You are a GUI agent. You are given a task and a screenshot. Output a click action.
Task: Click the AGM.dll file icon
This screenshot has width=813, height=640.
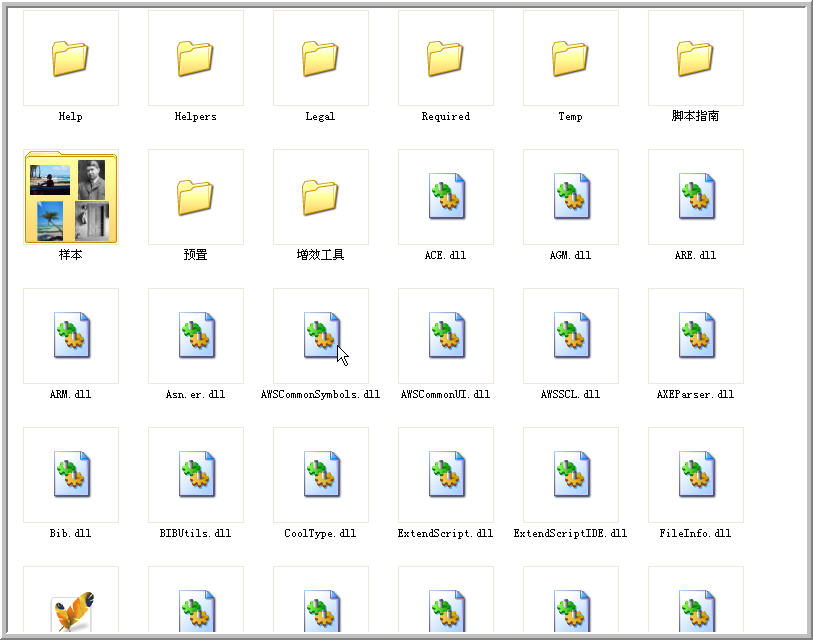pyautogui.click(x=572, y=196)
